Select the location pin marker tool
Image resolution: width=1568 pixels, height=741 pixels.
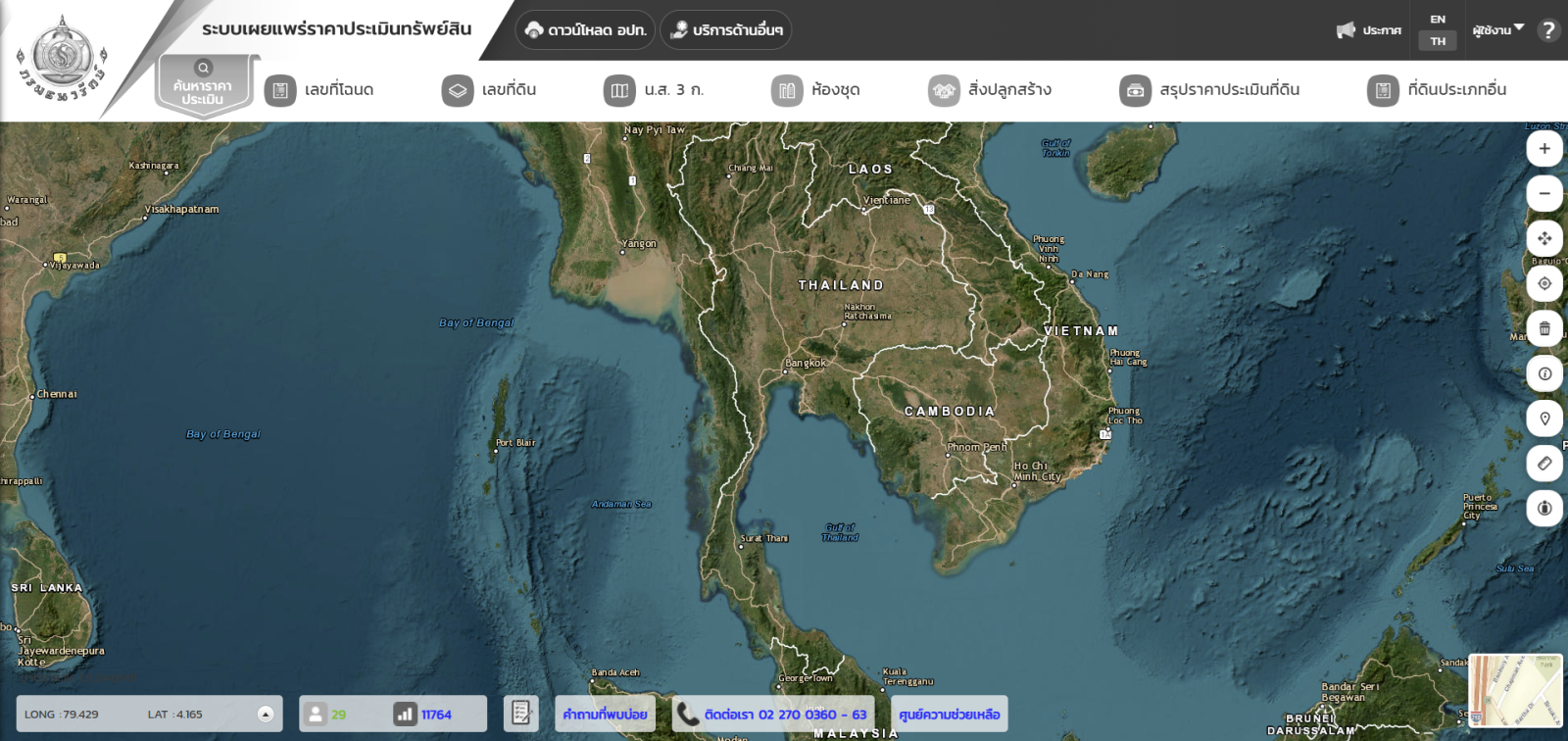[x=1543, y=420]
